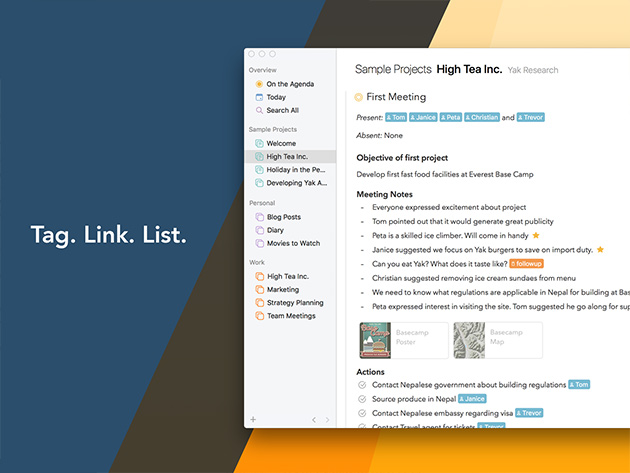Click the Welcome project icon
Image resolution: width=630 pixels, height=473 pixels.
(x=259, y=143)
